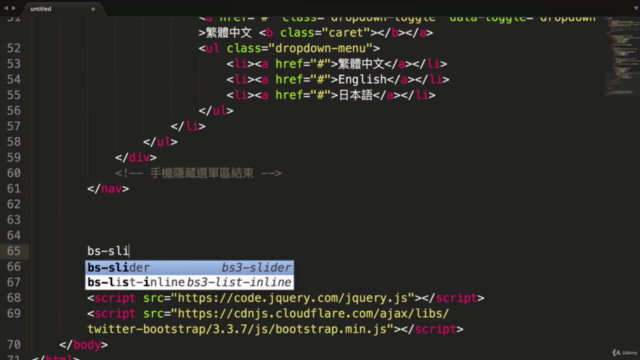640x360 pixels.
Task: Switch to the untitled file tab
Action: tap(41, 9)
